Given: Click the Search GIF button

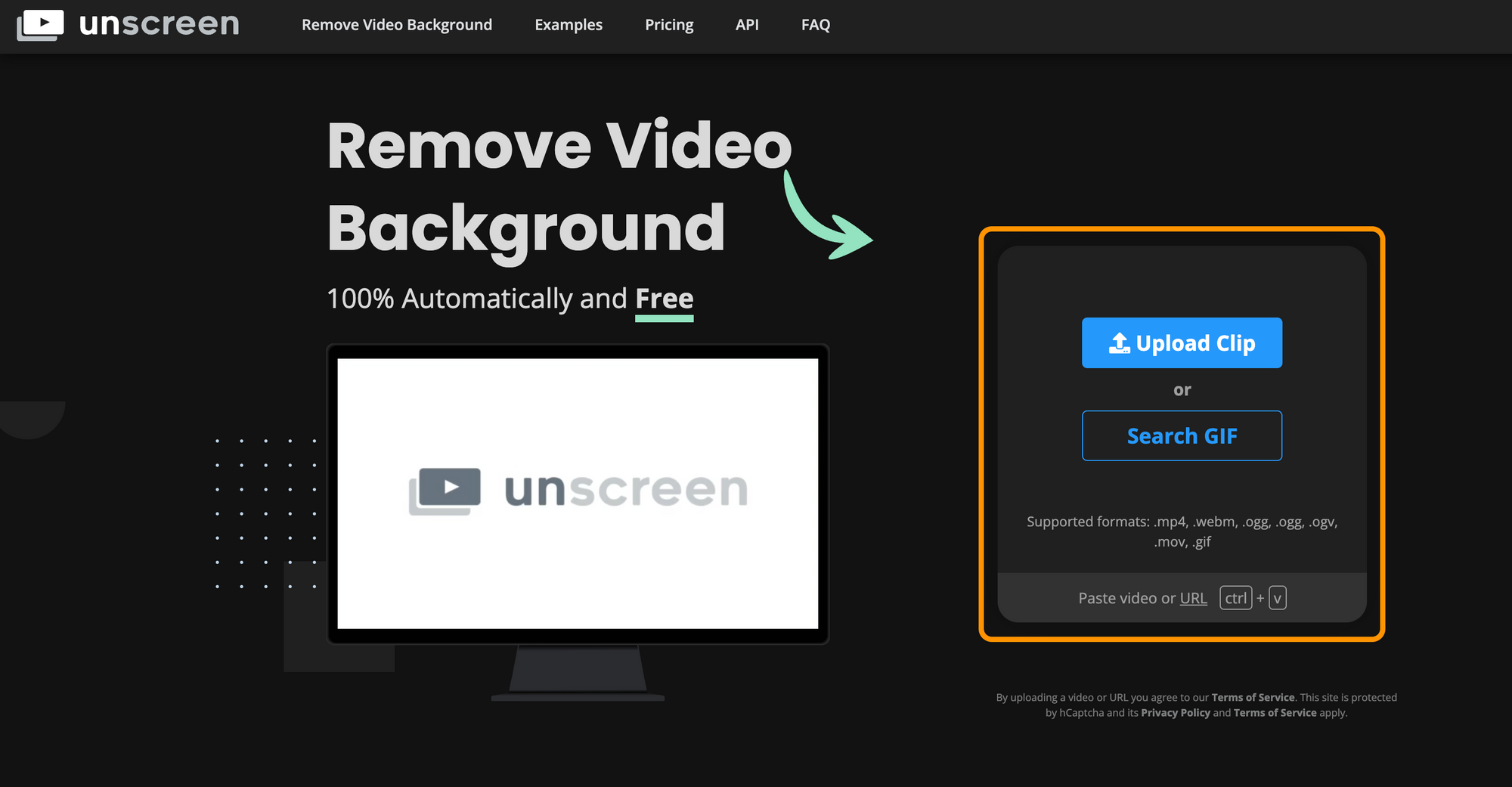Looking at the screenshot, I should [x=1182, y=435].
